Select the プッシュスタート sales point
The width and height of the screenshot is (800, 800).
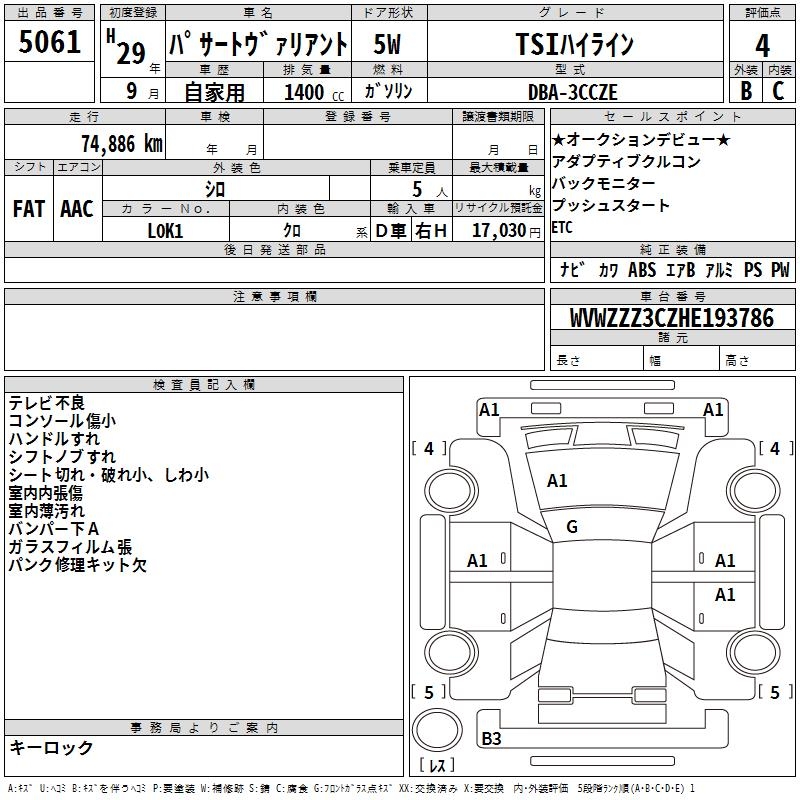pos(611,205)
